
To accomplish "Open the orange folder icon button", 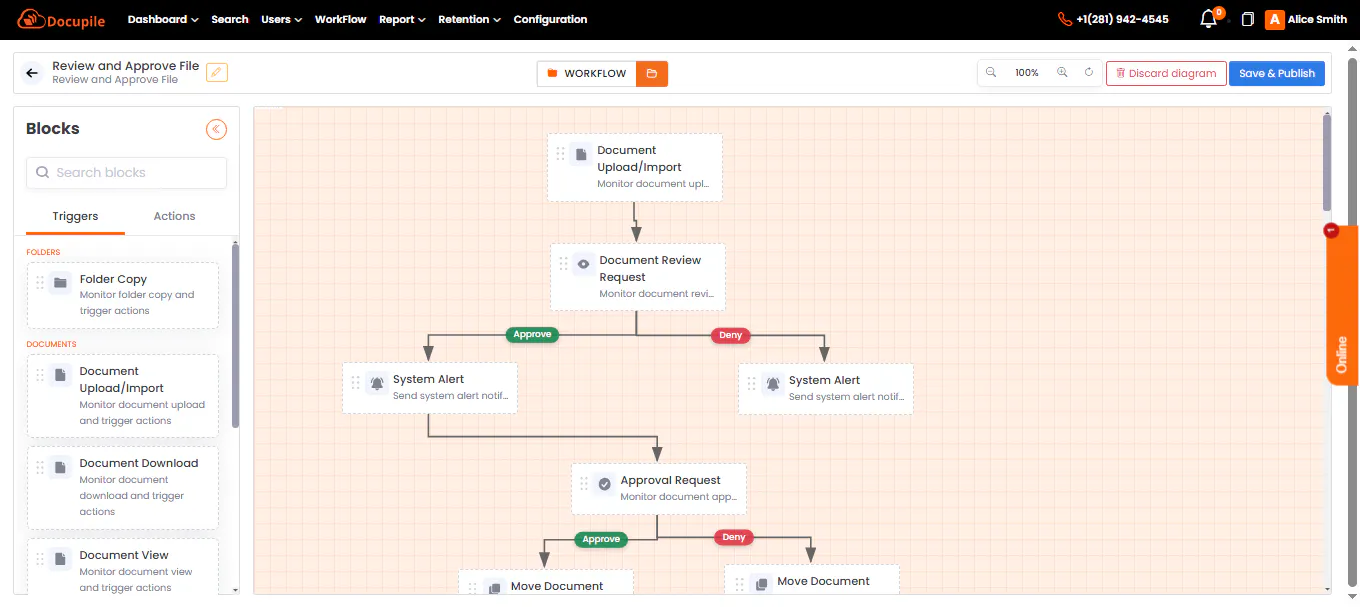I will [652, 73].
